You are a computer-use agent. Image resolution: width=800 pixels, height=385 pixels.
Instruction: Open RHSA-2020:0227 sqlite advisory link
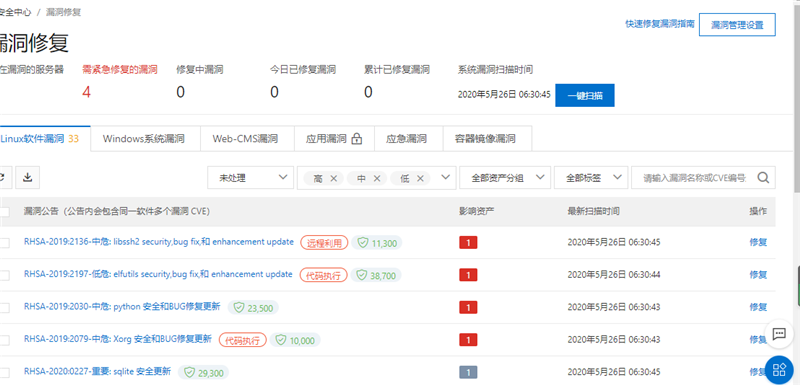coord(97,371)
